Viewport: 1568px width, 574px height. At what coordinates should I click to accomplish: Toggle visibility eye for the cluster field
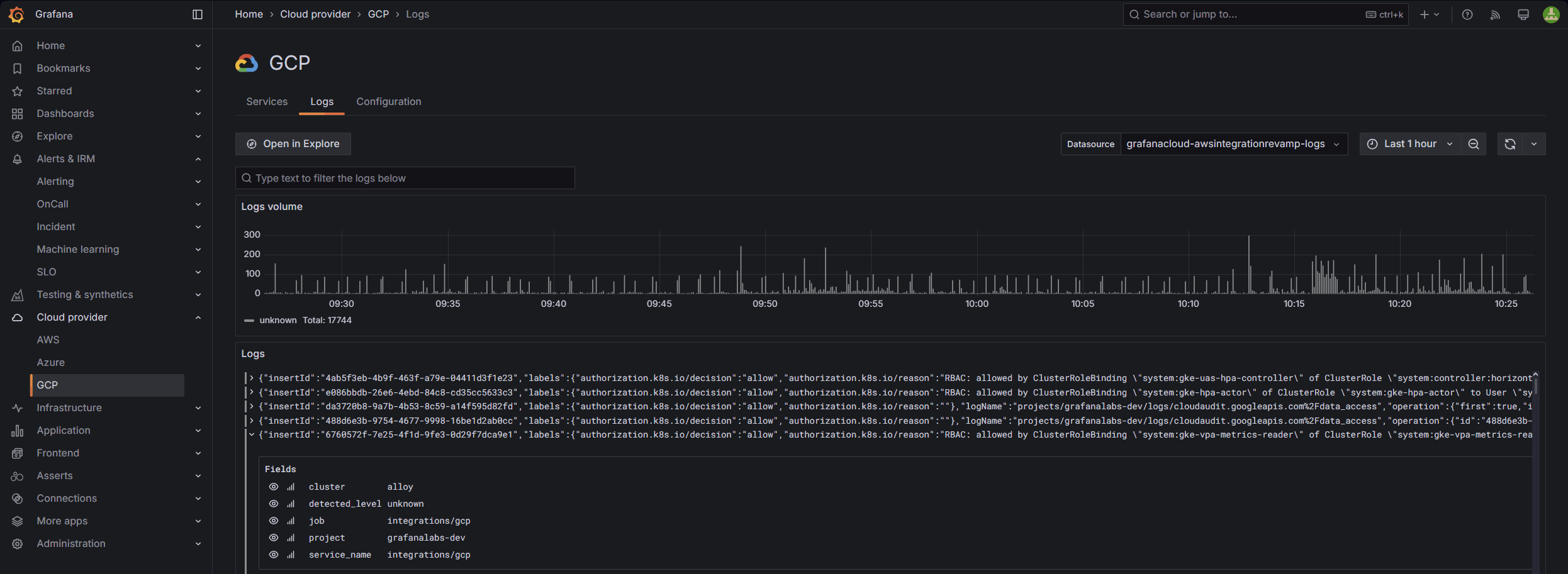(x=273, y=487)
